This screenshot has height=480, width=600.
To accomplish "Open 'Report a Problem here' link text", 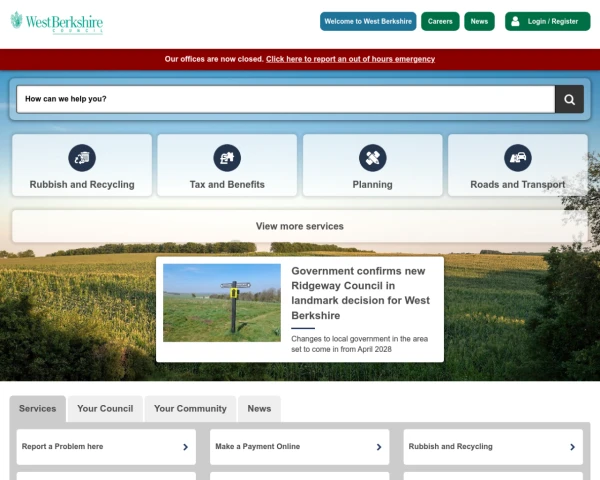I will 62,447.
